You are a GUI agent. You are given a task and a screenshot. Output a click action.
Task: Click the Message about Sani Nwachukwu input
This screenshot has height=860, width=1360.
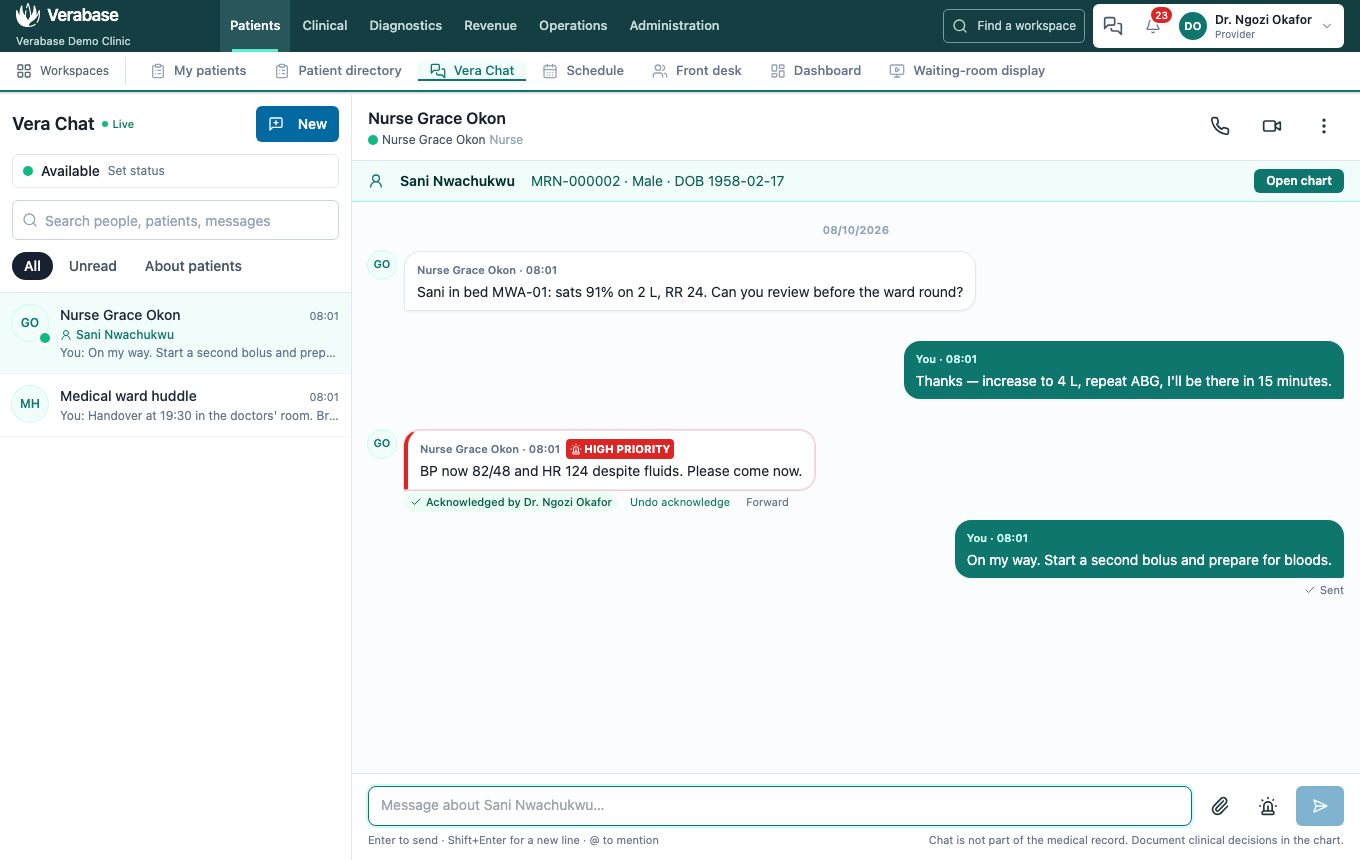pyautogui.click(x=780, y=806)
